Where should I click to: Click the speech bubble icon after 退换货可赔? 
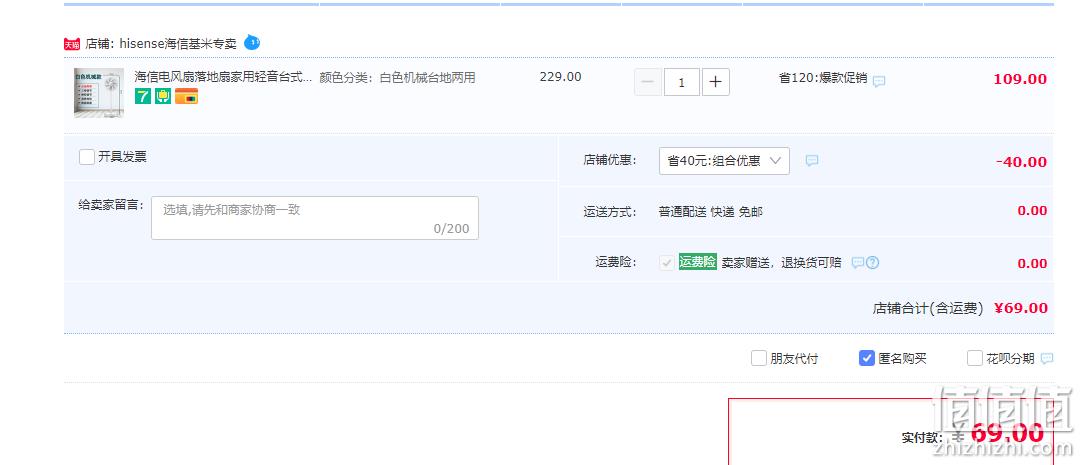(857, 263)
